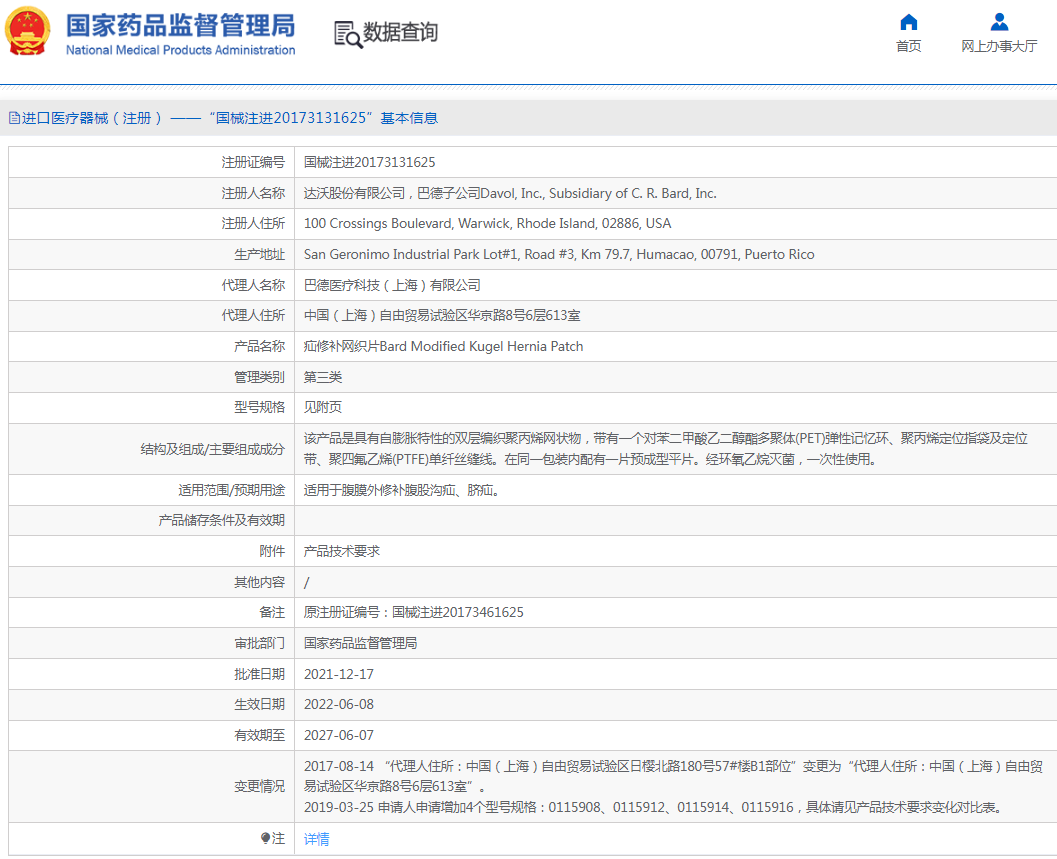Viewport: 1057px width, 859px height.
Task: Click 见附页 in the 型号规格 row
Action: pos(322,408)
